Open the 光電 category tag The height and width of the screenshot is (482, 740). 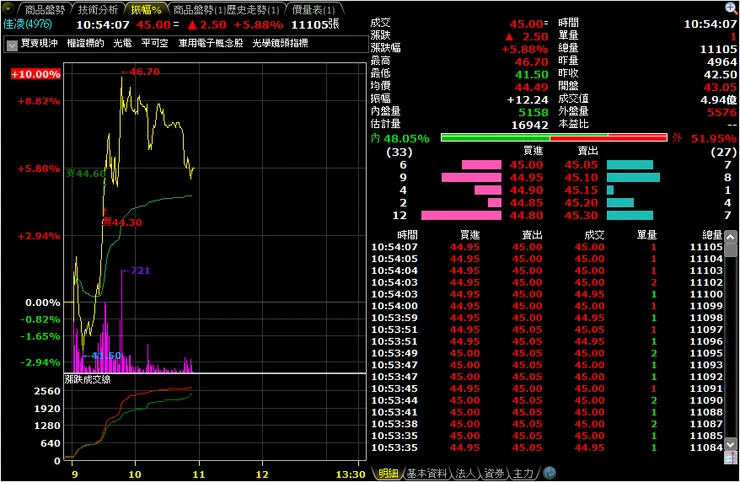pos(123,43)
